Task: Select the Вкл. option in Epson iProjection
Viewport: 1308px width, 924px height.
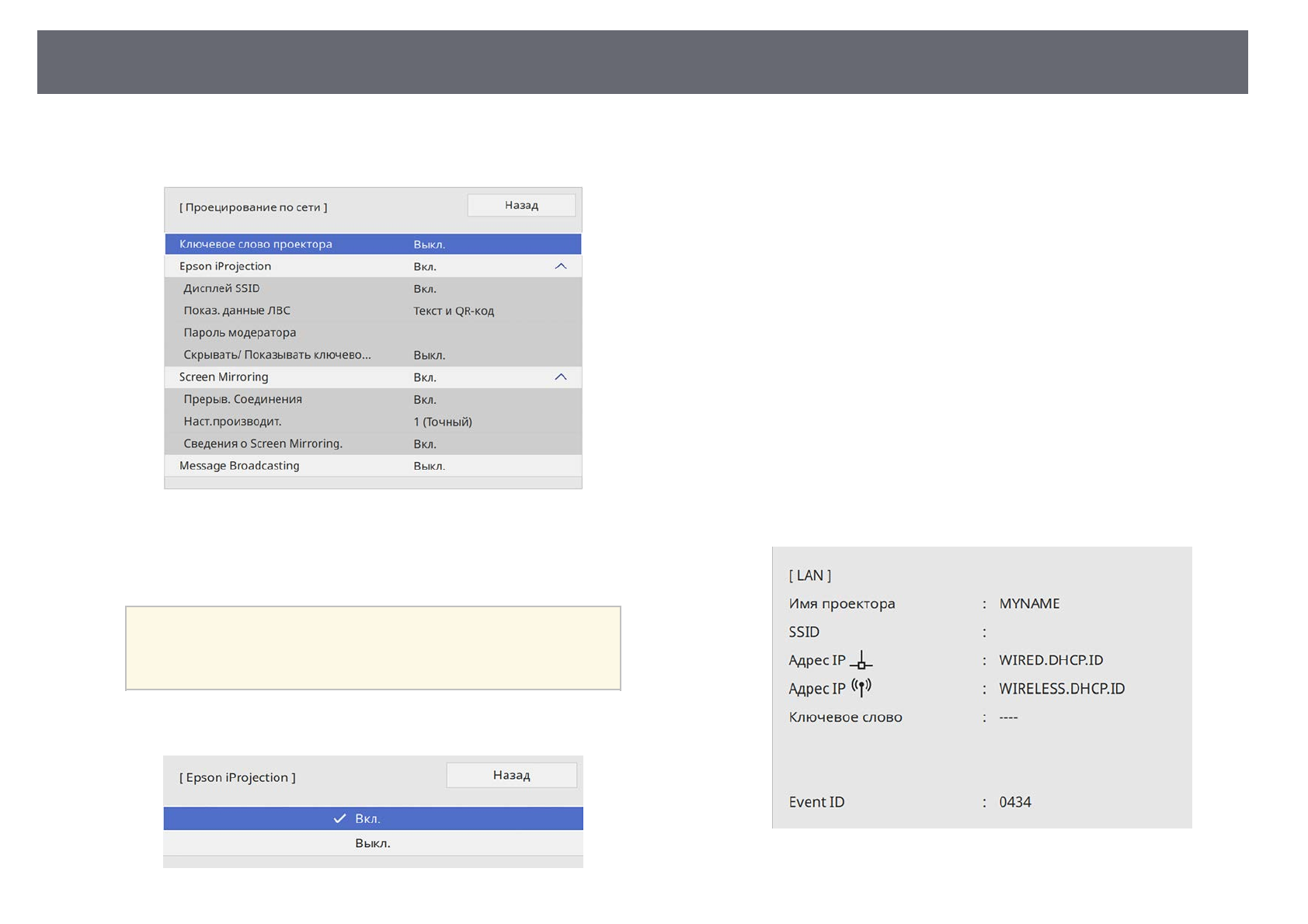Action: click(373, 818)
